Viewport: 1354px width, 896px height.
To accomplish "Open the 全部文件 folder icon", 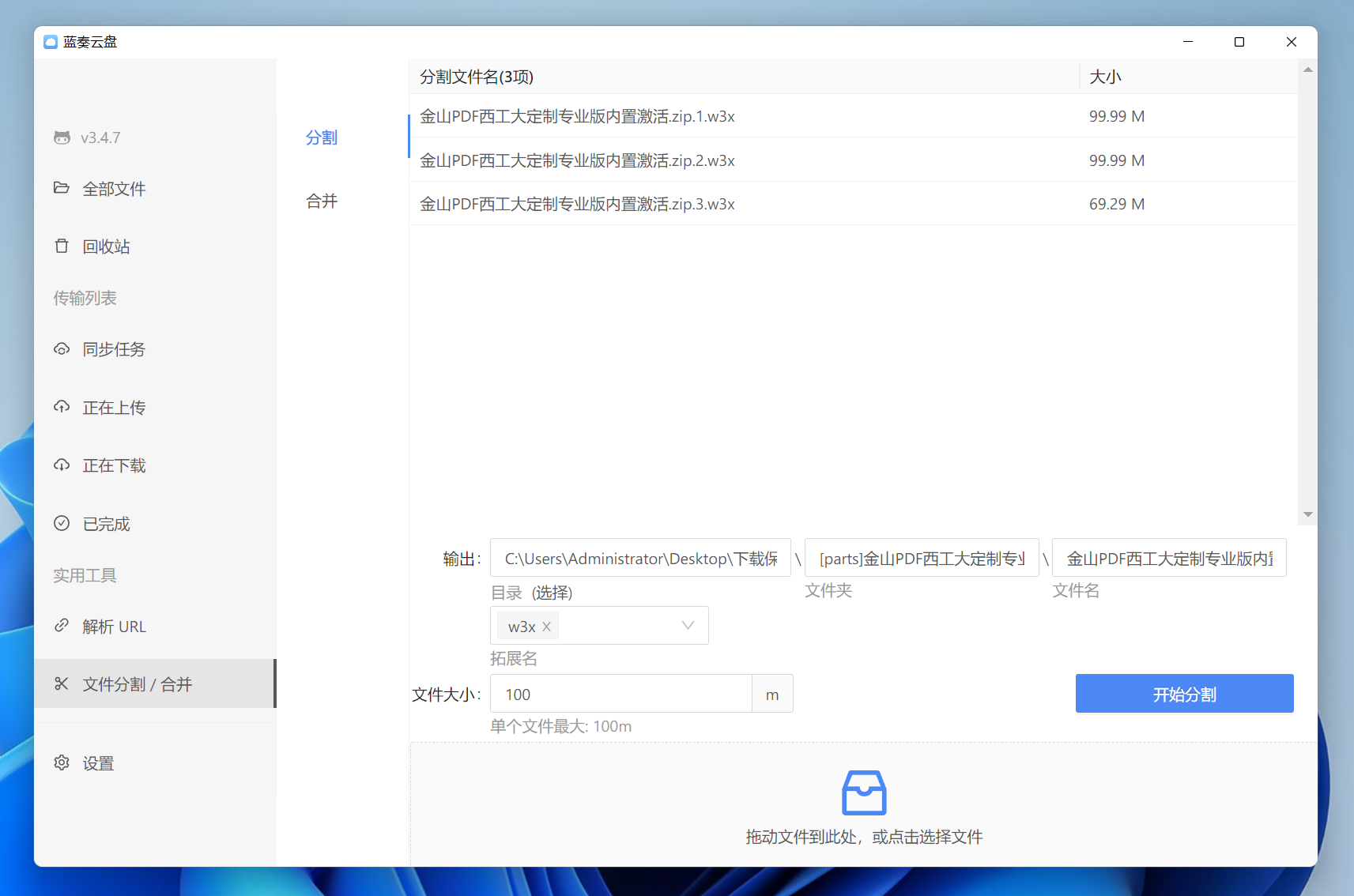I will point(62,188).
